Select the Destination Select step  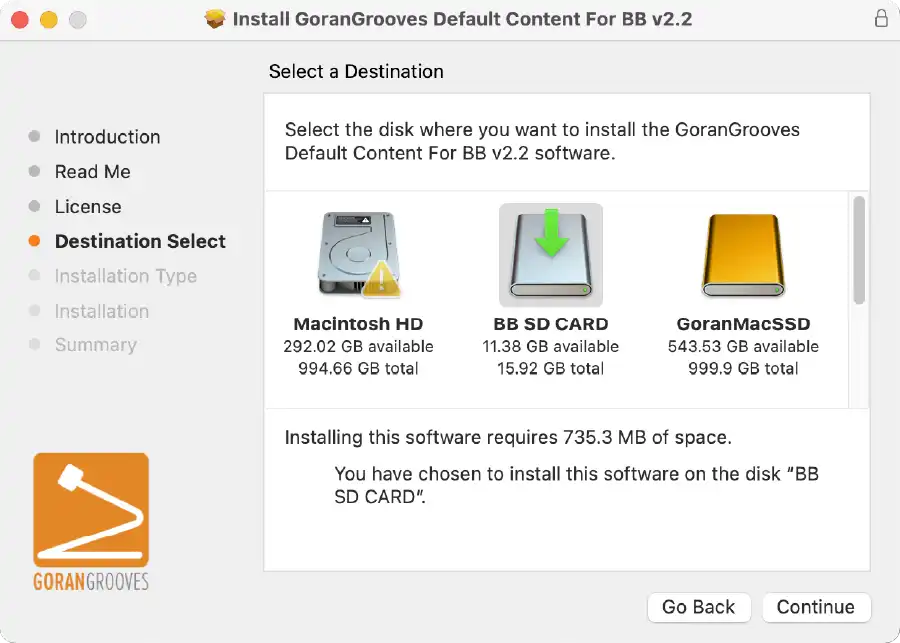point(140,241)
